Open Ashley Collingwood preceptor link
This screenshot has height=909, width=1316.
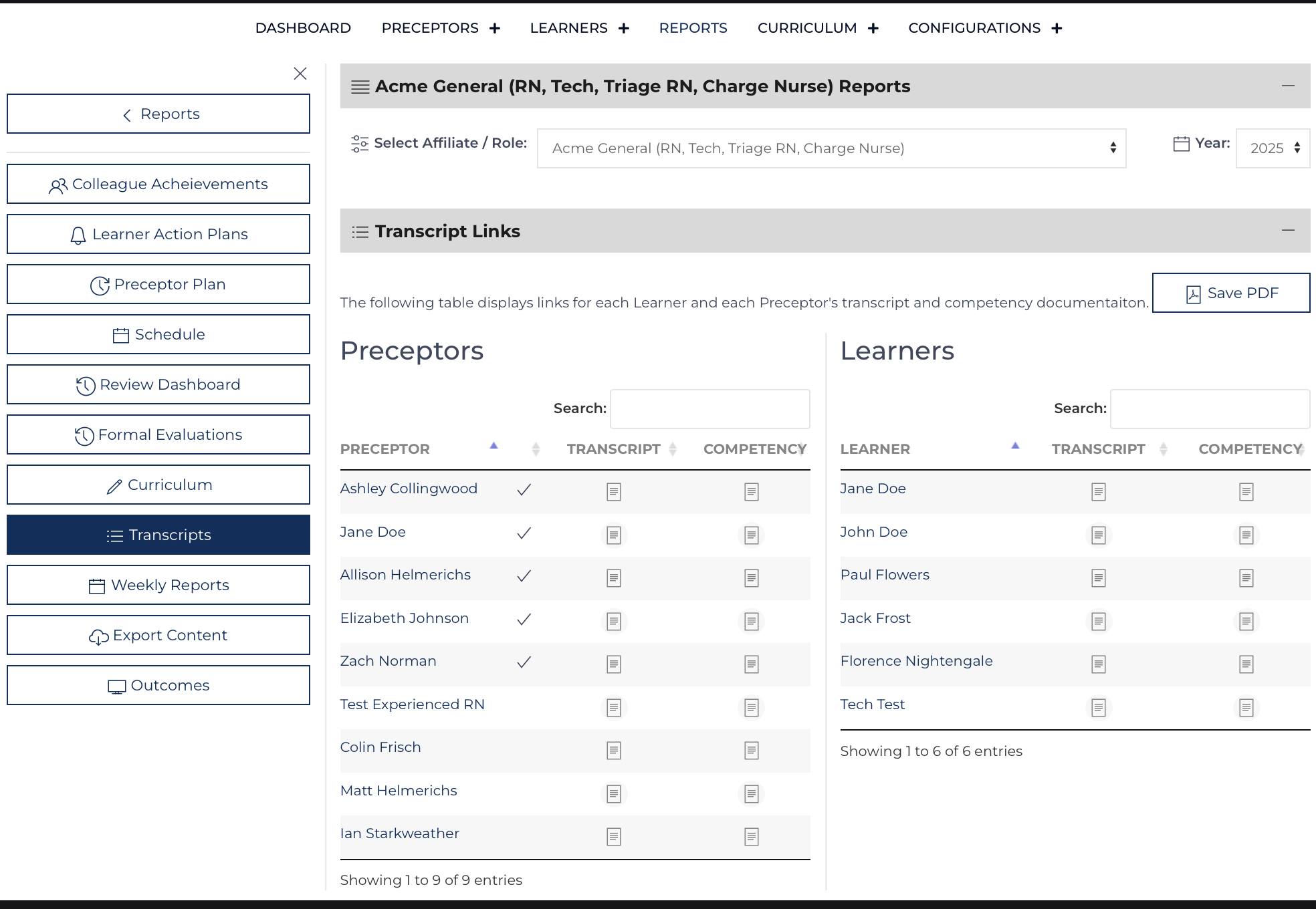click(x=409, y=489)
